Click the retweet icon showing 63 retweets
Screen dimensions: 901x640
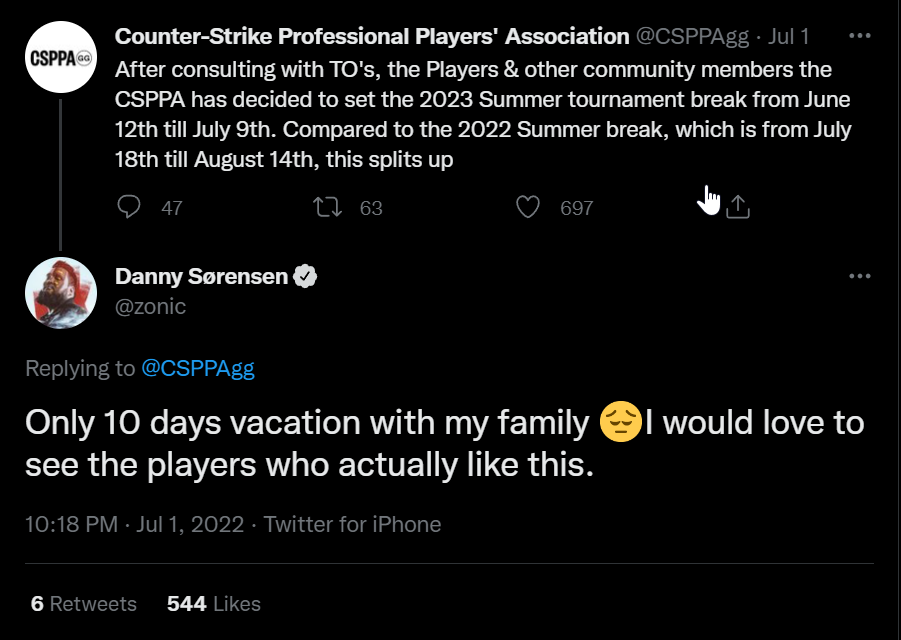point(325,207)
